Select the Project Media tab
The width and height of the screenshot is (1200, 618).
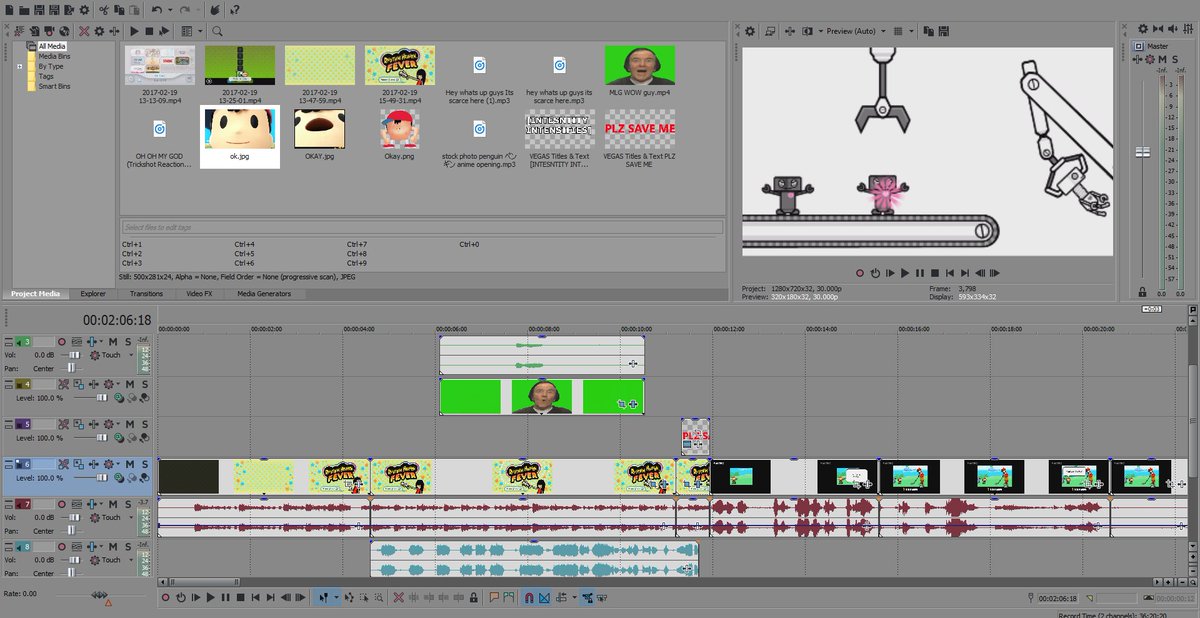point(35,294)
